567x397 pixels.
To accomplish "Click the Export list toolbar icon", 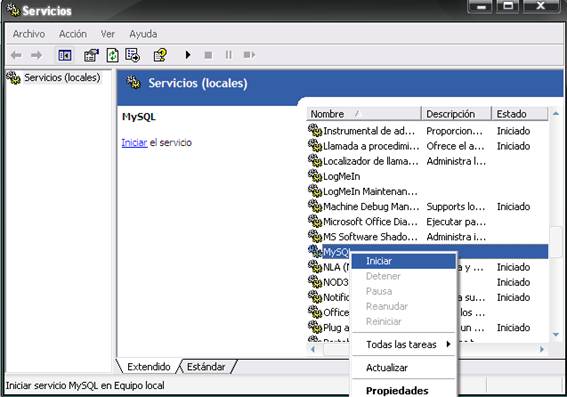I will [x=132, y=55].
